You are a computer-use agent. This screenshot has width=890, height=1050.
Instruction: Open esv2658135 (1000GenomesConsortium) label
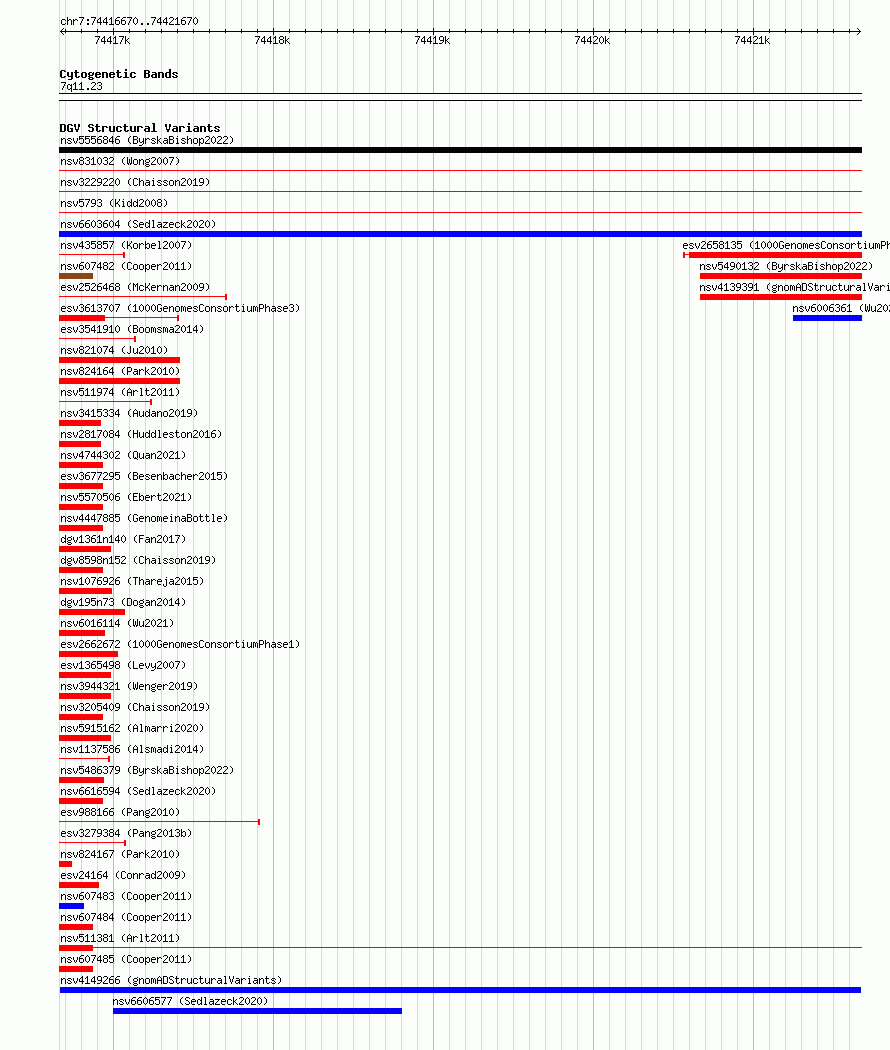[786, 245]
